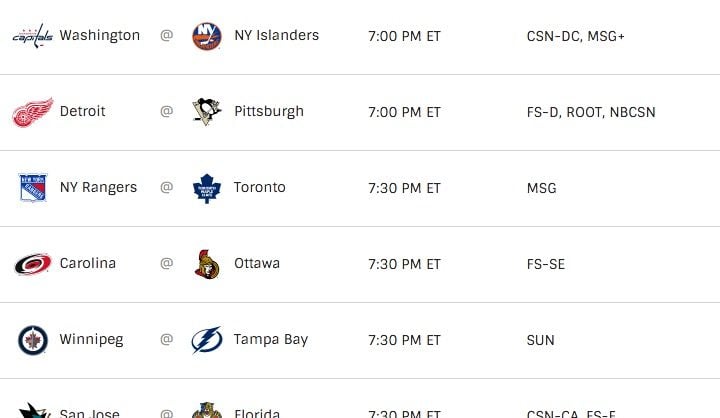Click the Tampa Bay Lightning logo

[x=207, y=340]
